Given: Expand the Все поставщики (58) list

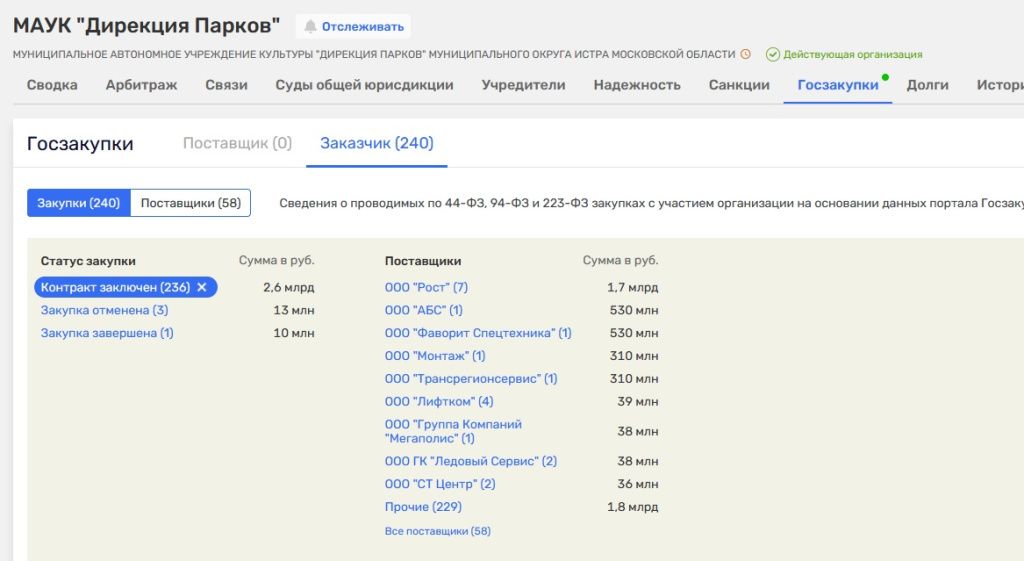Looking at the screenshot, I should (437, 531).
